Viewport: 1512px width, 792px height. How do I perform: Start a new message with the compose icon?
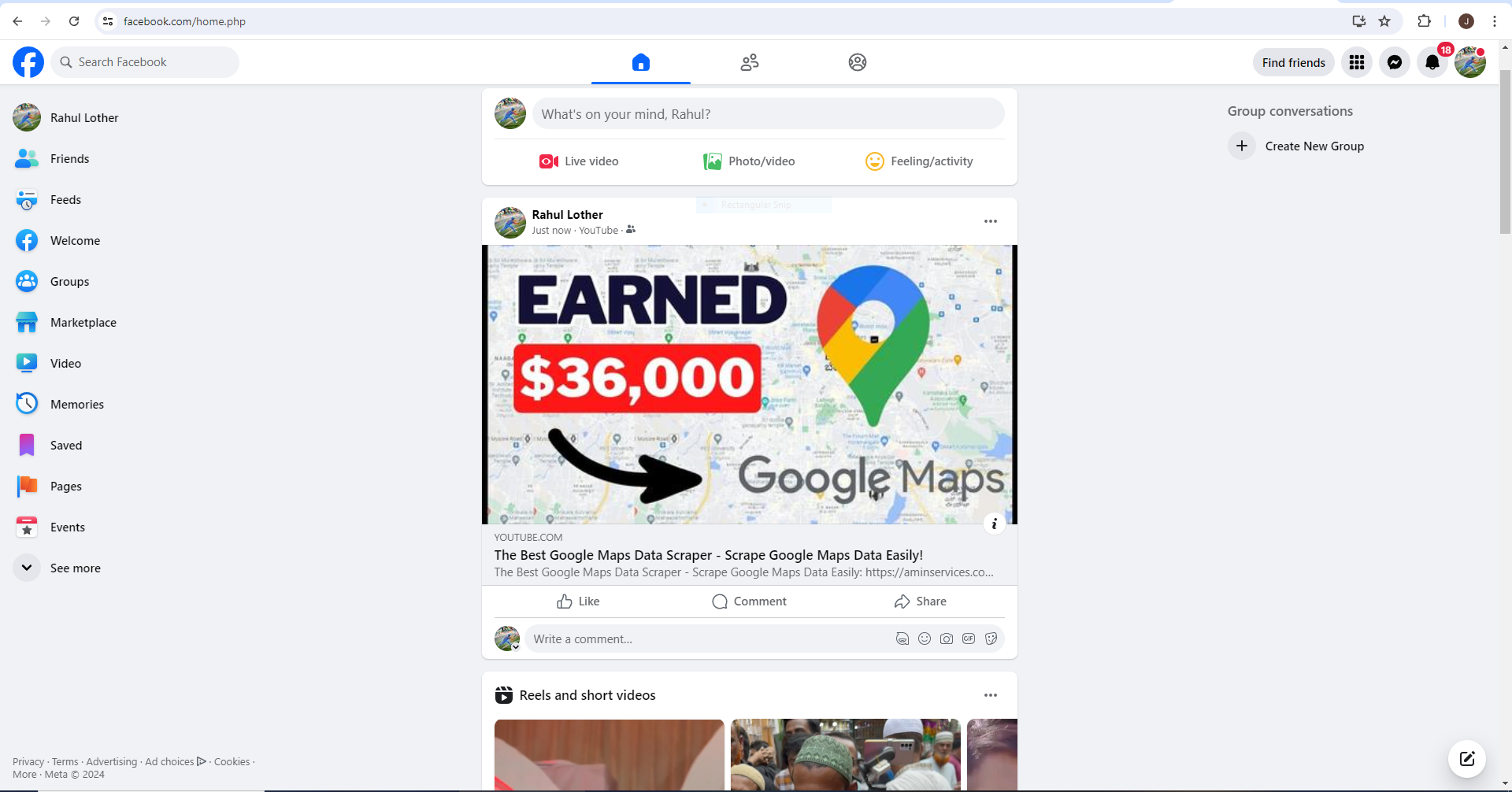1467,759
